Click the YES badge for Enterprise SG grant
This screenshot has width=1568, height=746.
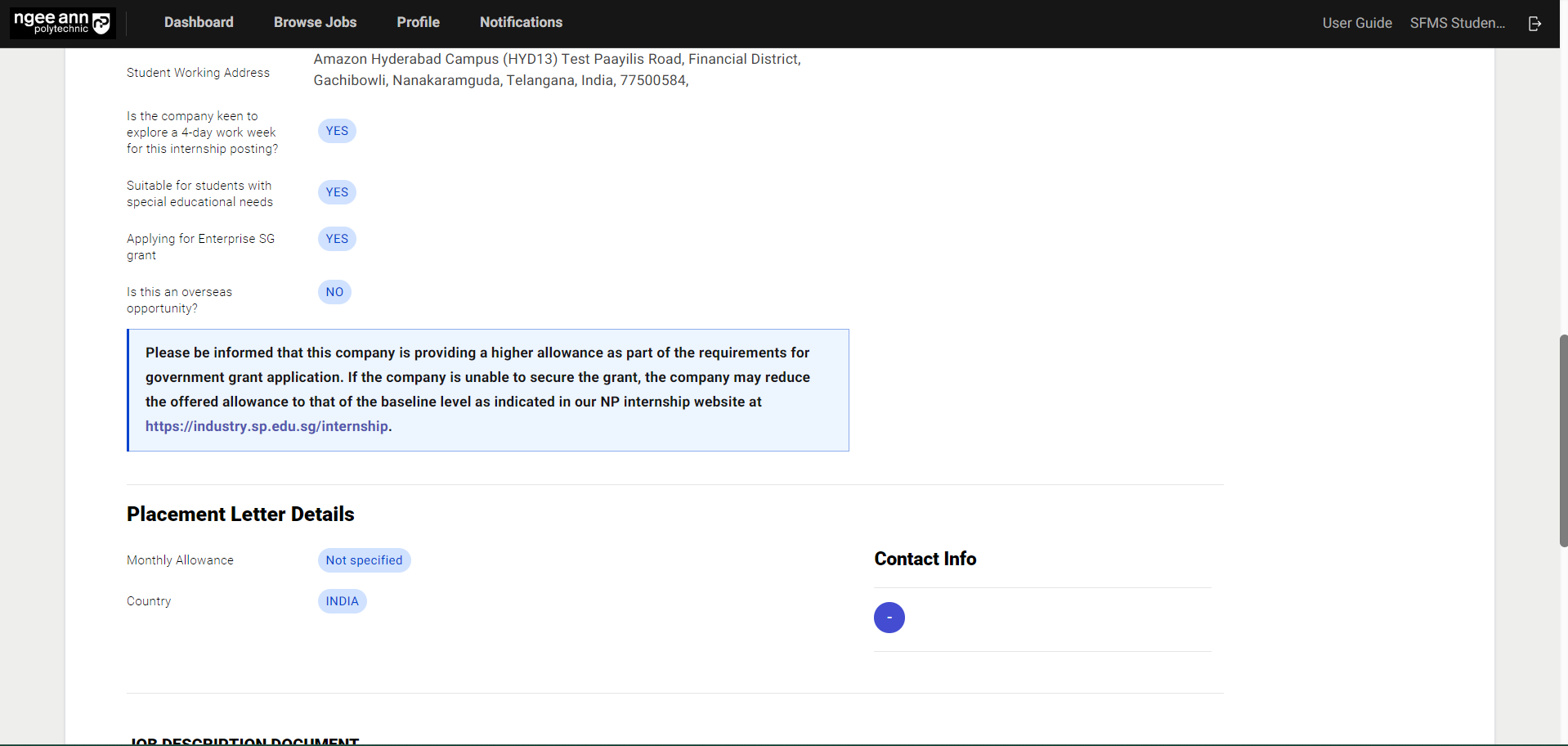point(337,239)
